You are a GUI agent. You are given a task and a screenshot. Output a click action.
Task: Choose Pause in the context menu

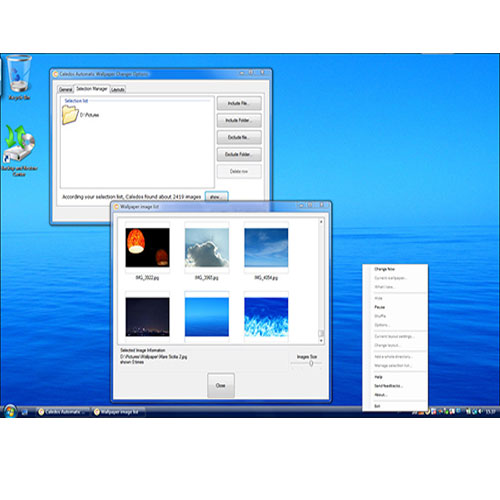pos(380,307)
